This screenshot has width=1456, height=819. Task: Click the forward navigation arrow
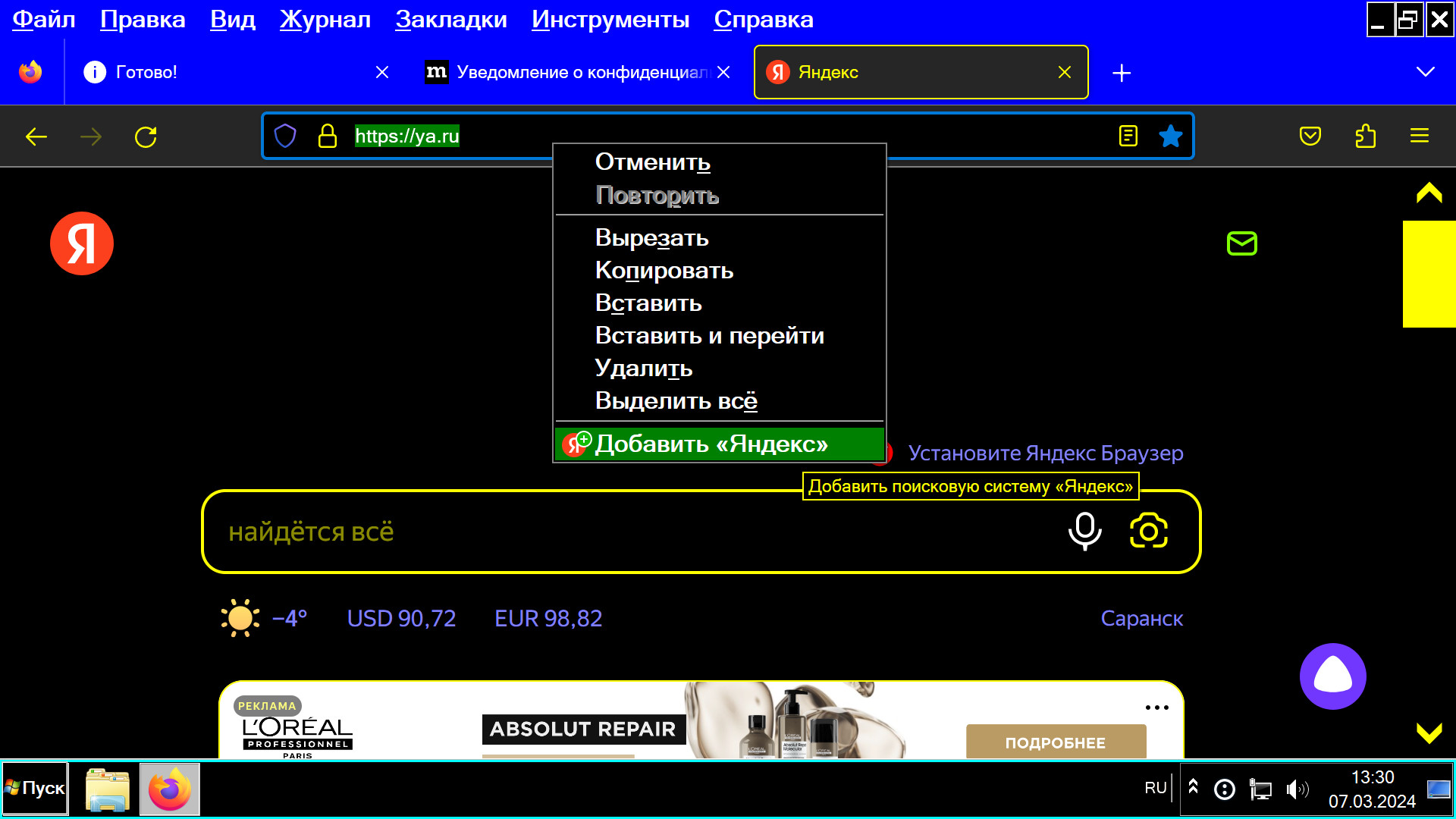91,136
